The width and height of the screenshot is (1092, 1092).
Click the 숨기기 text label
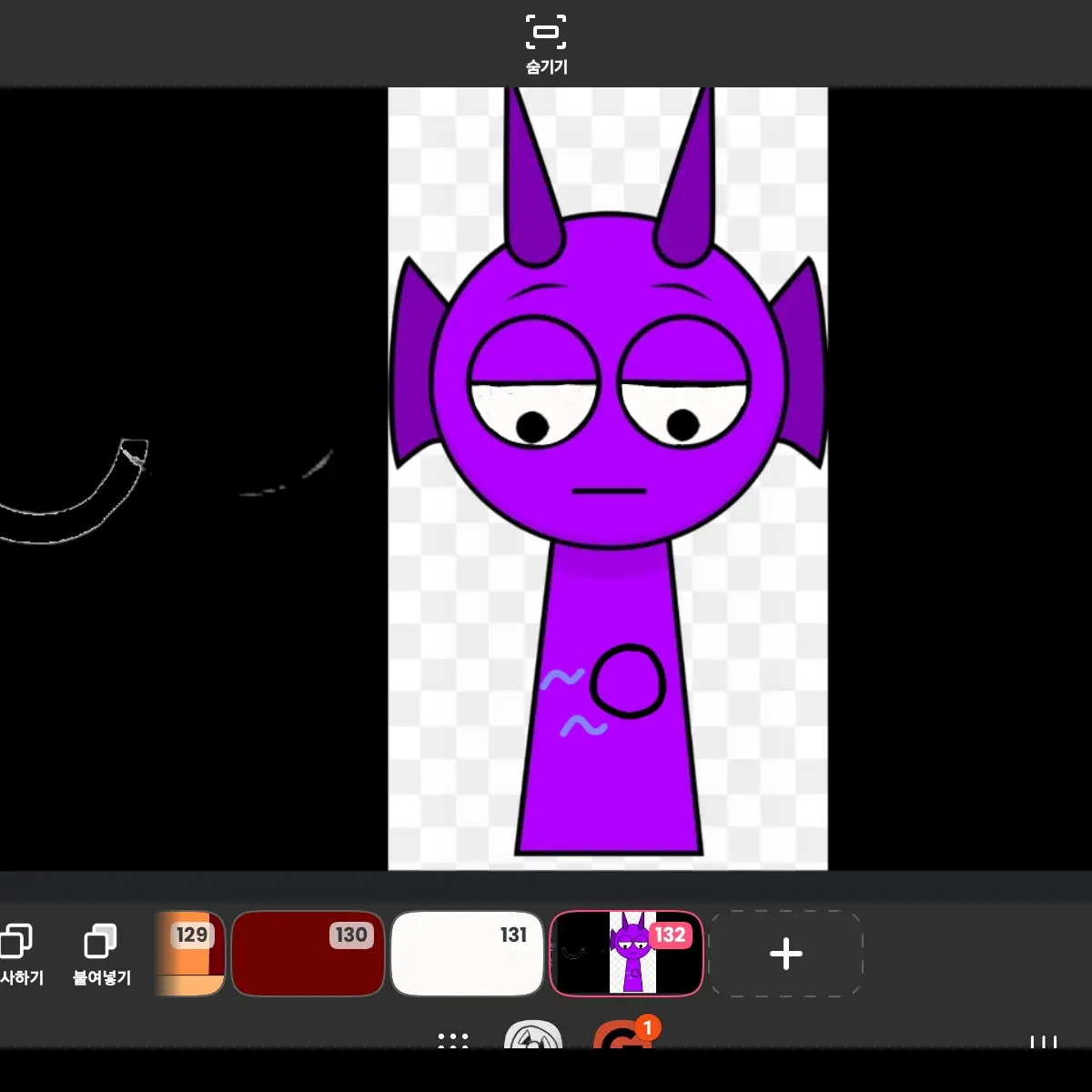coord(546,66)
